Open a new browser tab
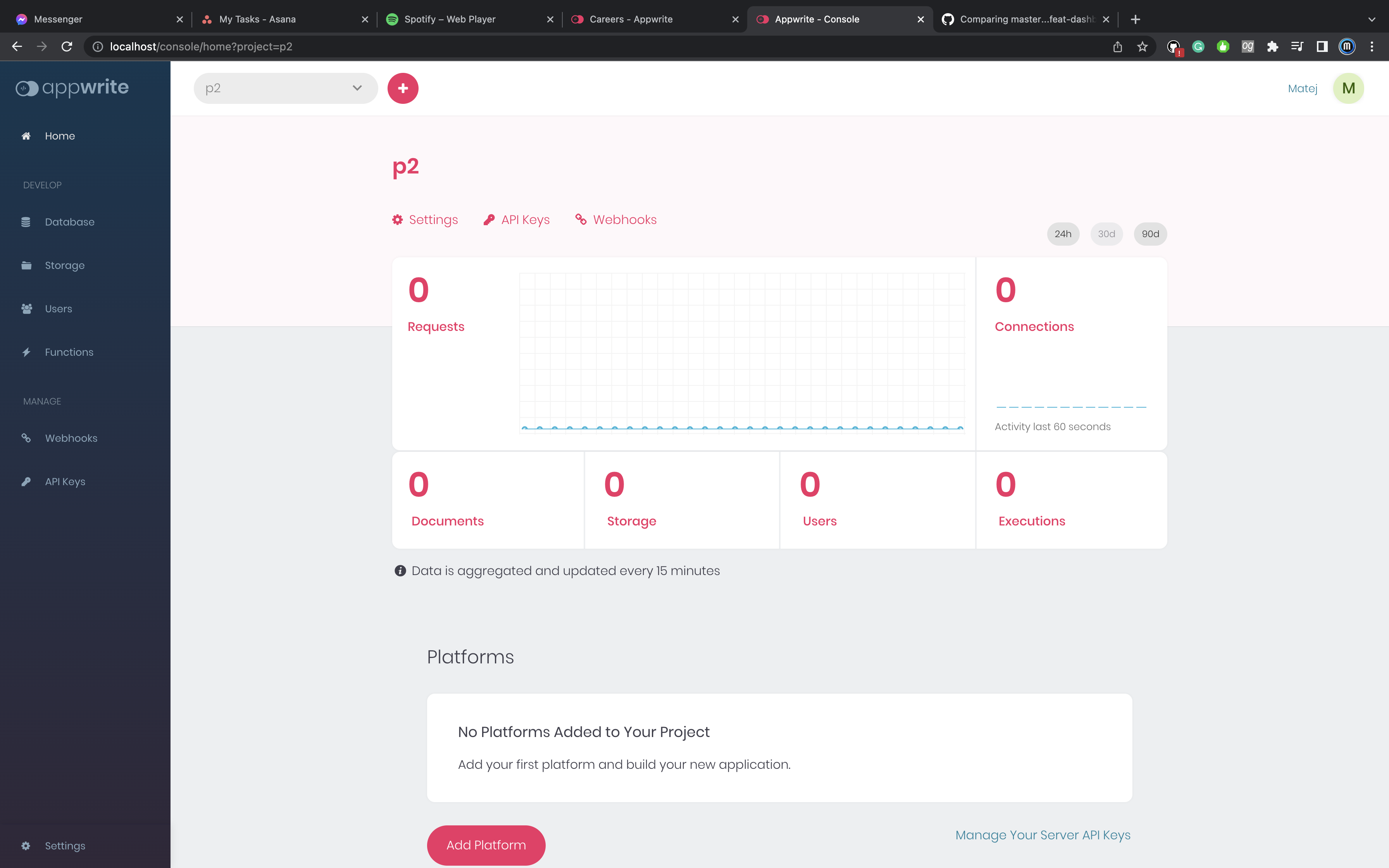Image resolution: width=1389 pixels, height=868 pixels. 1135,19
